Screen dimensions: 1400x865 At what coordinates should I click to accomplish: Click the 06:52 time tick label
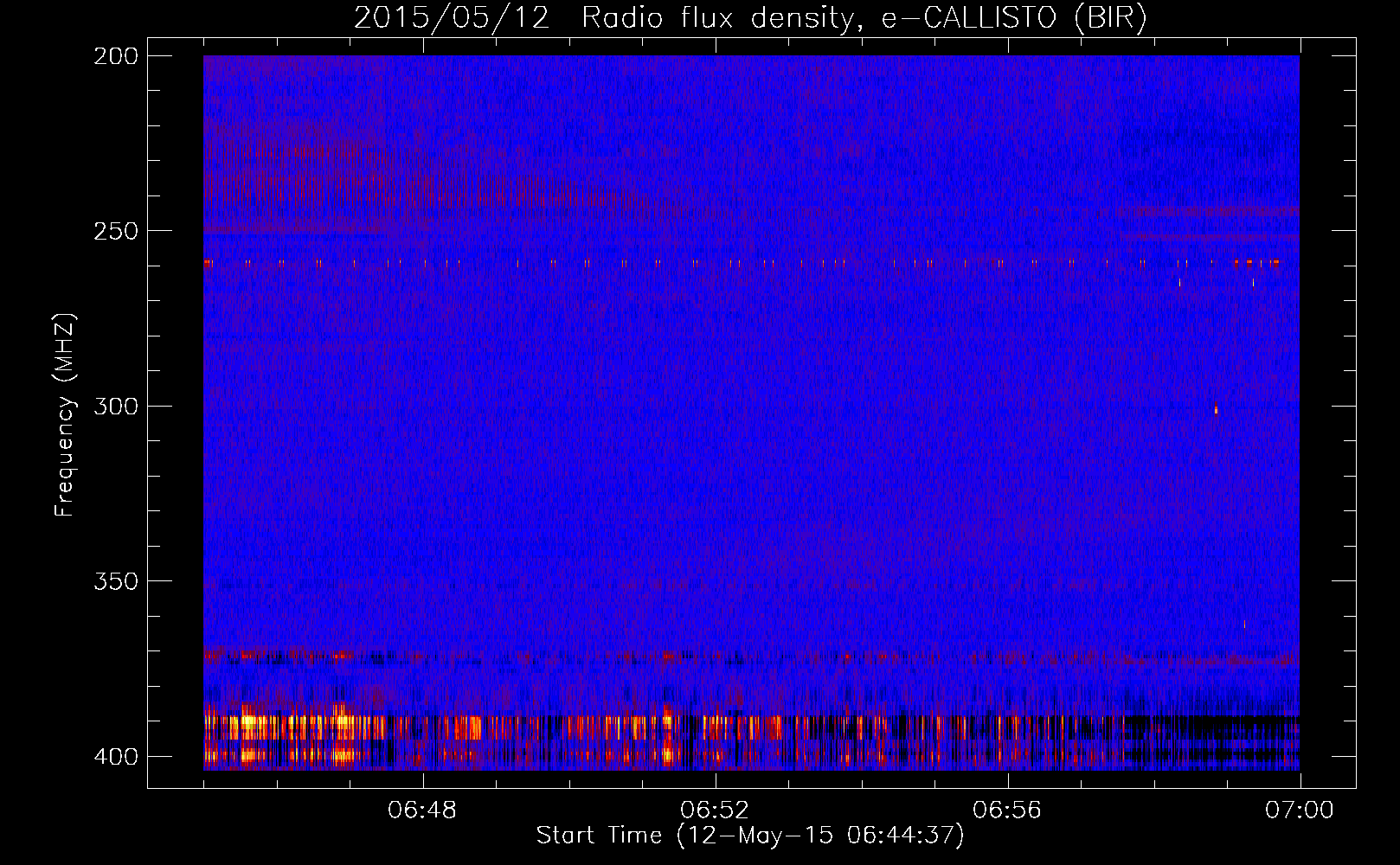click(715, 811)
